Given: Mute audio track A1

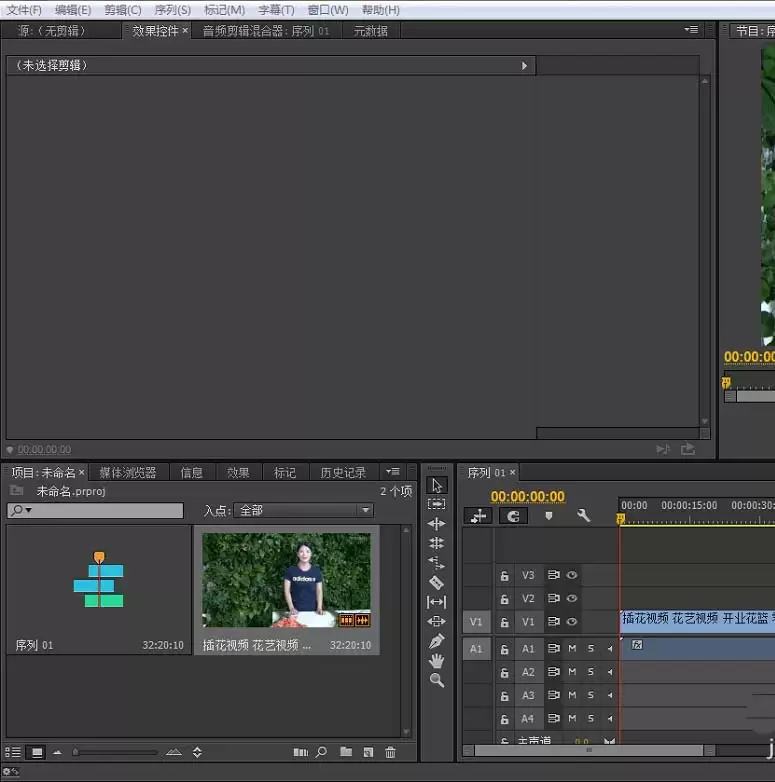Looking at the screenshot, I should coord(572,649).
